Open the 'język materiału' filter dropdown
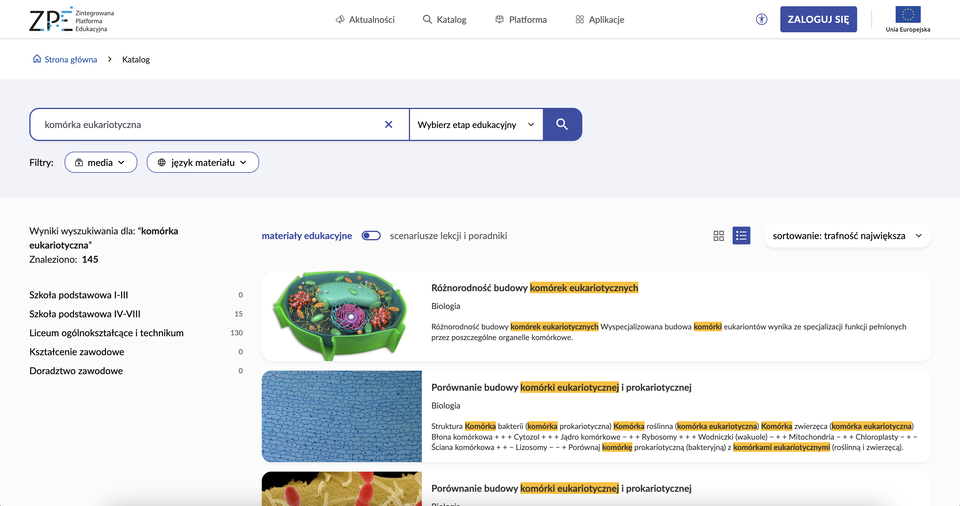Viewport: 960px width, 506px height. [x=202, y=162]
